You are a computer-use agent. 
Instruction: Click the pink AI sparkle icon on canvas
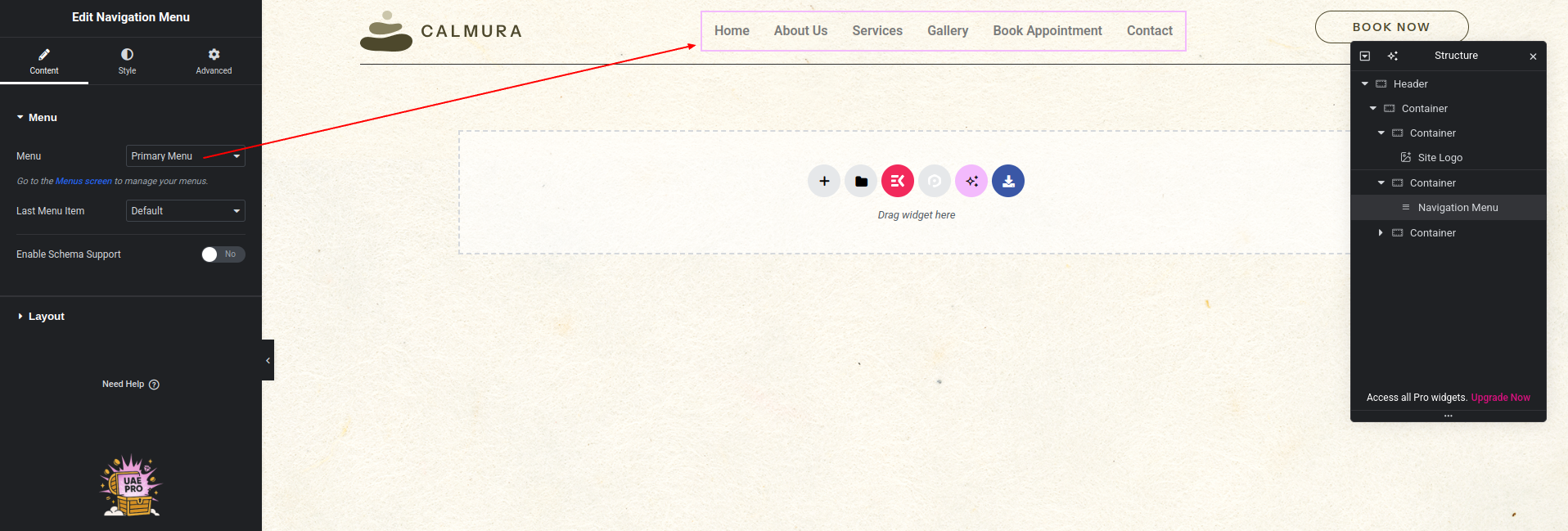971,181
